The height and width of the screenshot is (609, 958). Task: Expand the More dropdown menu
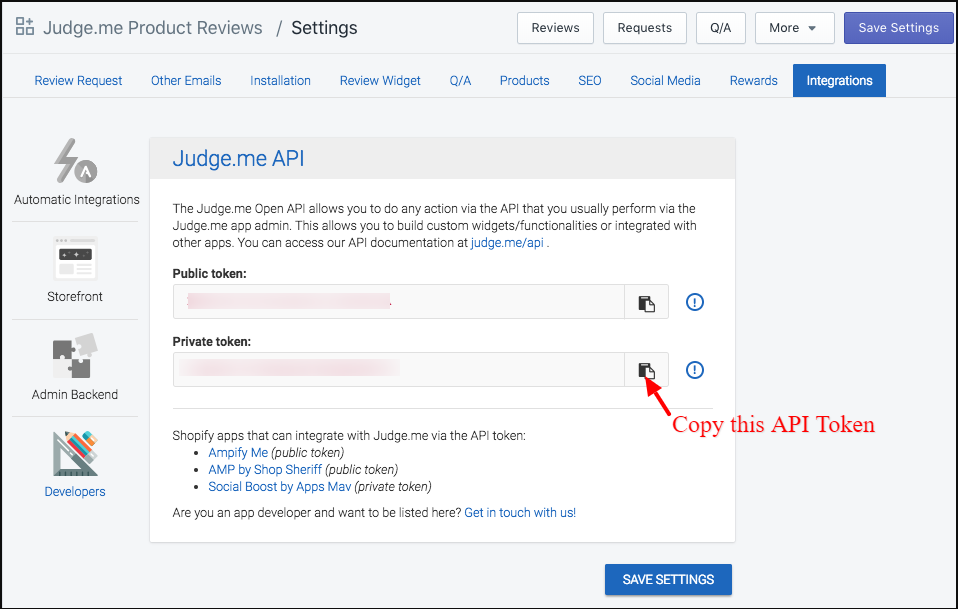(x=794, y=28)
